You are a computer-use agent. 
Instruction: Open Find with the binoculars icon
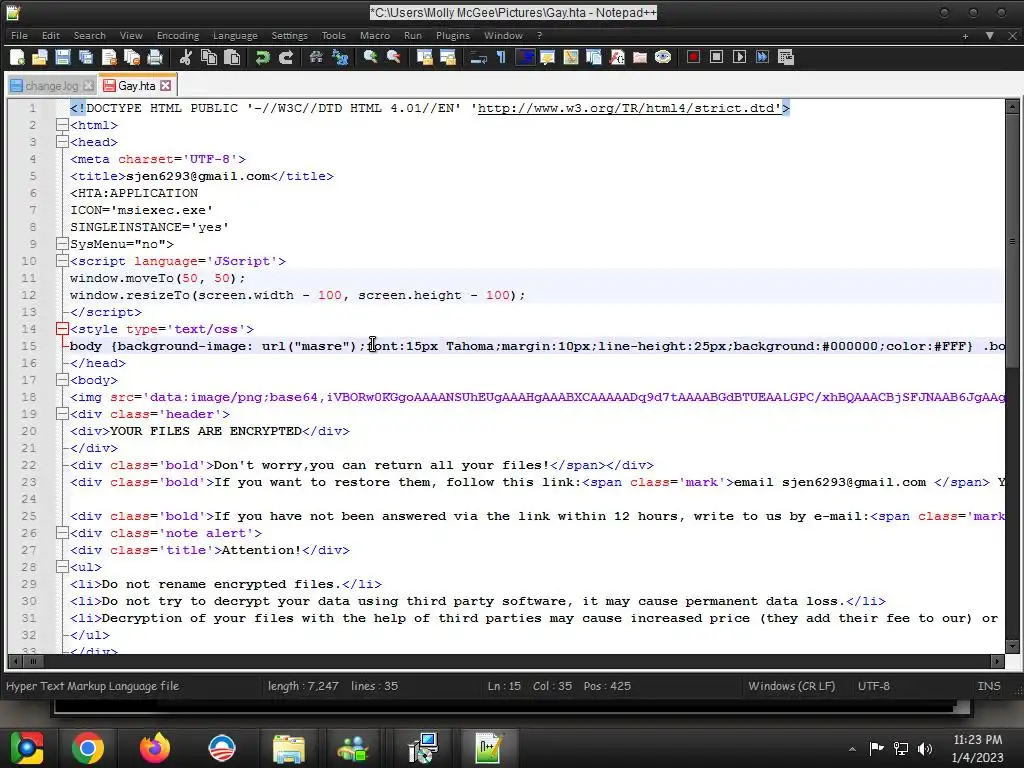[x=316, y=57]
